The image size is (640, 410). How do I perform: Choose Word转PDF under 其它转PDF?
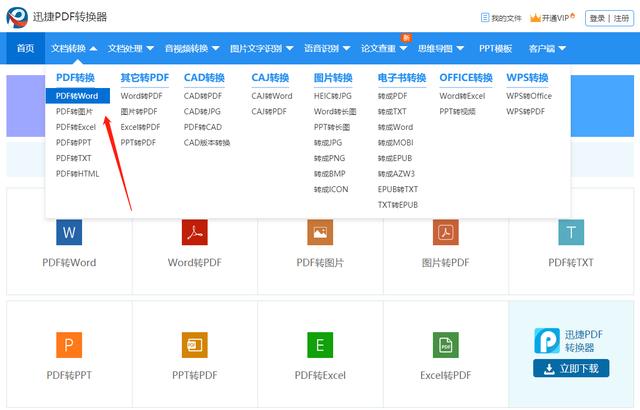tap(141, 96)
